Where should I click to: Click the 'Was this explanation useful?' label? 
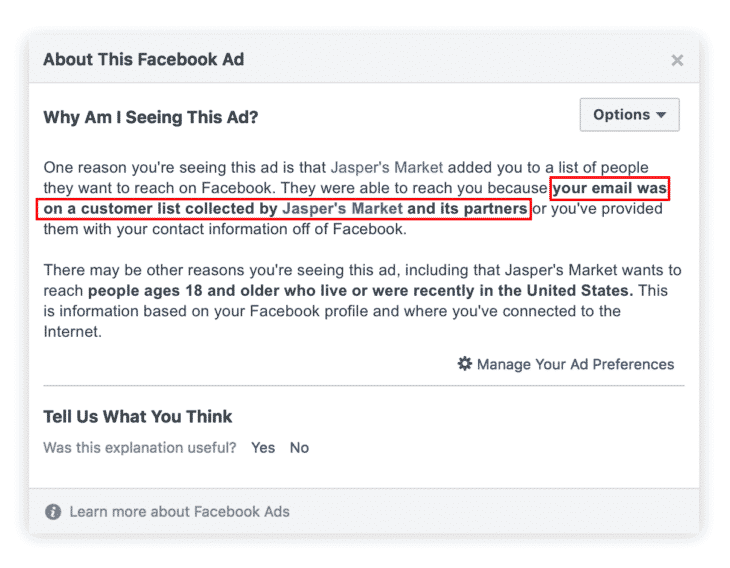pyautogui.click(x=139, y=448)
